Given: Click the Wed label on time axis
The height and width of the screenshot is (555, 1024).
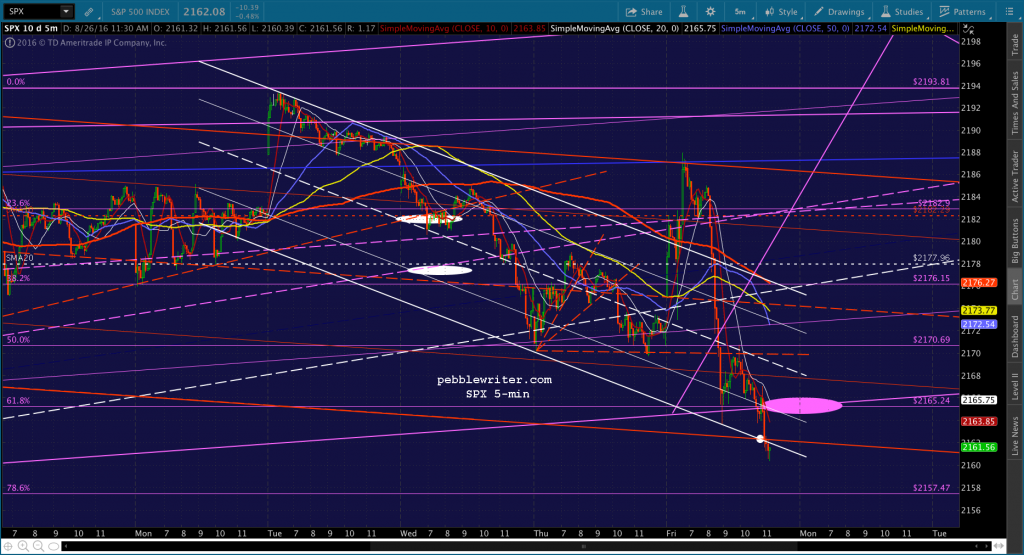Looking at the screenshot, I should pos(408,533).
